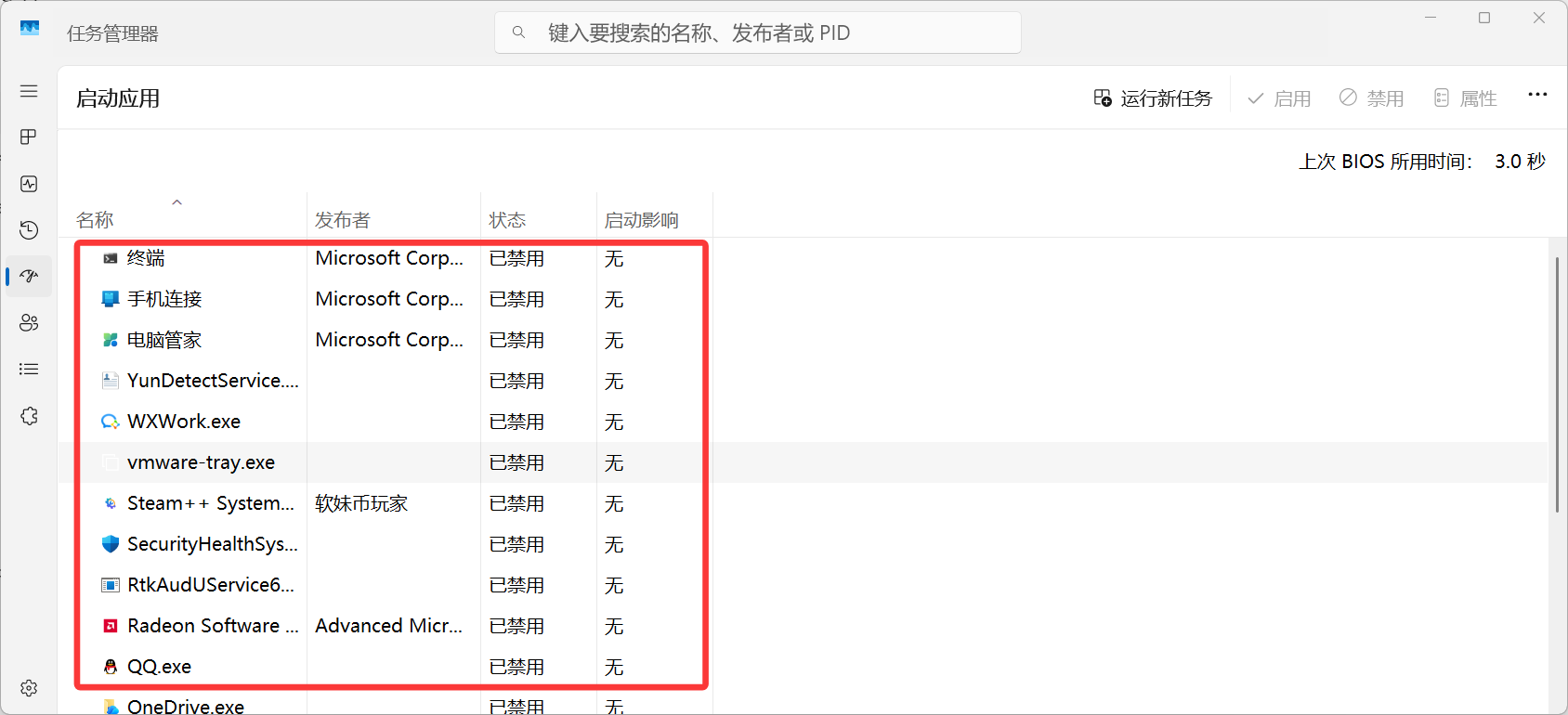Open the more options ellipsis menu
1568x715 pixels.
tap(1537, 95)
